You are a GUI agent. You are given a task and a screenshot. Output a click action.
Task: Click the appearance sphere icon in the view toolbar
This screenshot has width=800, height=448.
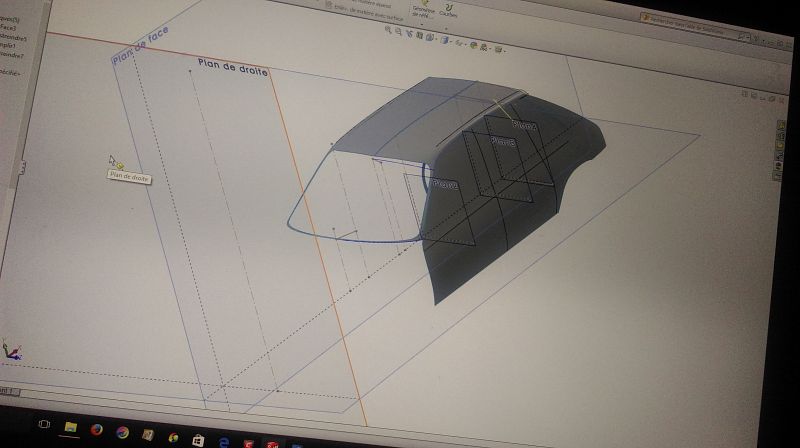coord(474,45)
